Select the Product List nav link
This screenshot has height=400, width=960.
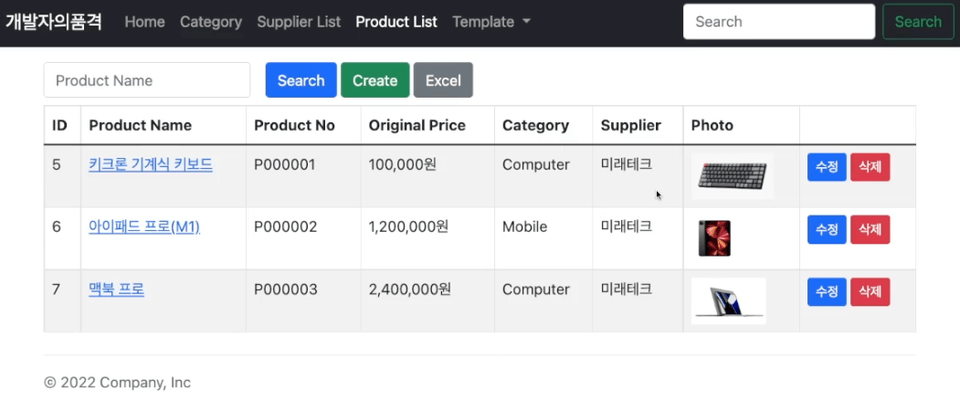click(x=396, y=22)
